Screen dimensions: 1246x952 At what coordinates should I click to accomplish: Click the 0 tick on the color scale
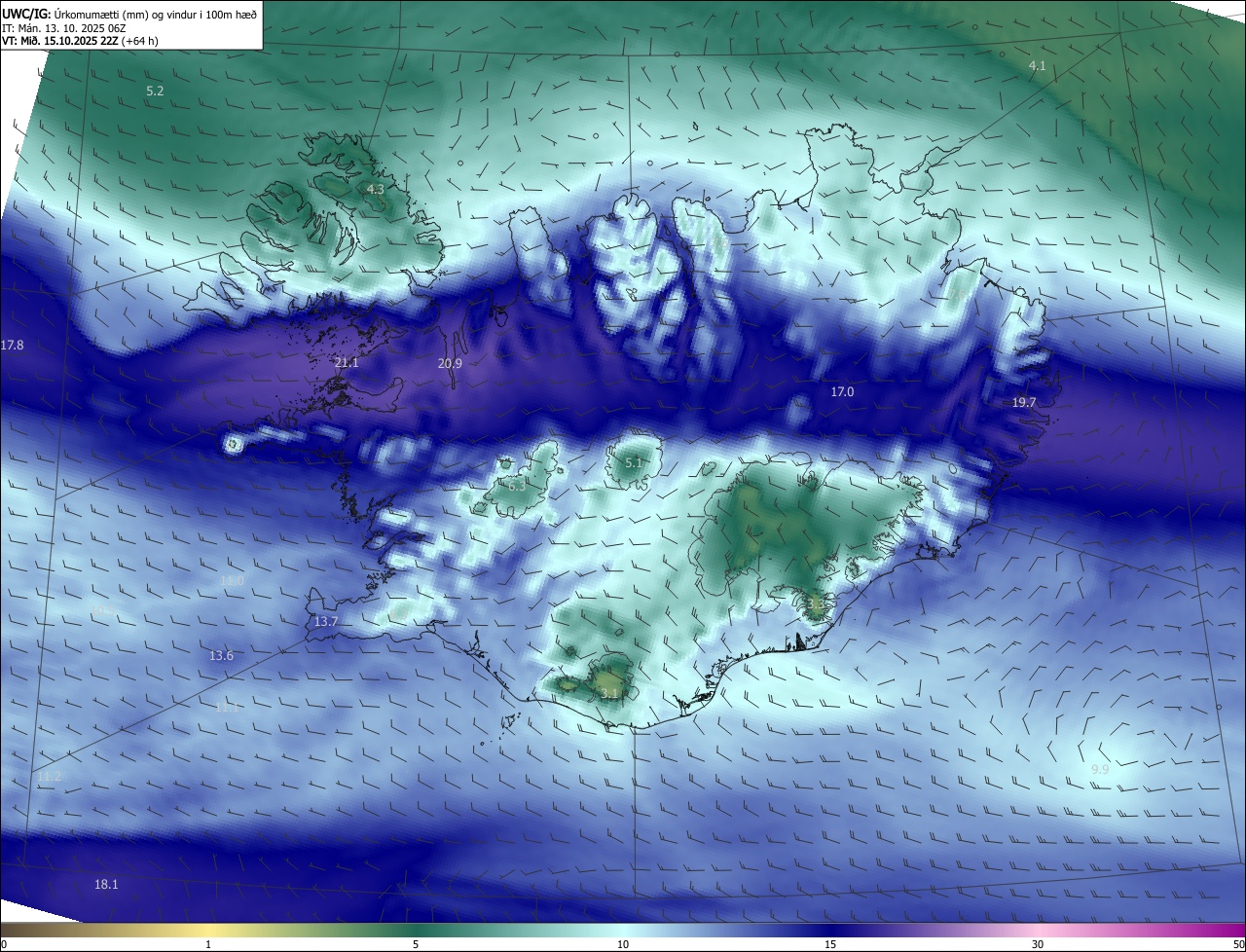point(4,944)
